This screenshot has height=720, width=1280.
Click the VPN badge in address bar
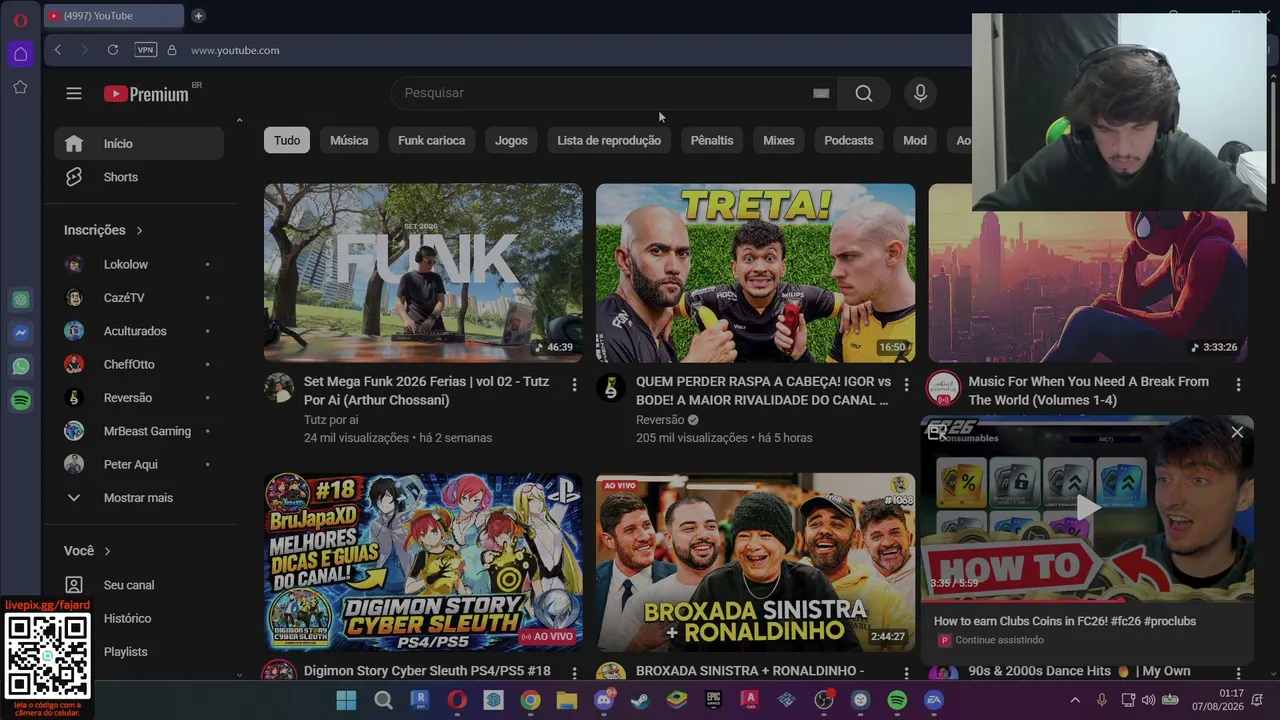pos(146,50)
